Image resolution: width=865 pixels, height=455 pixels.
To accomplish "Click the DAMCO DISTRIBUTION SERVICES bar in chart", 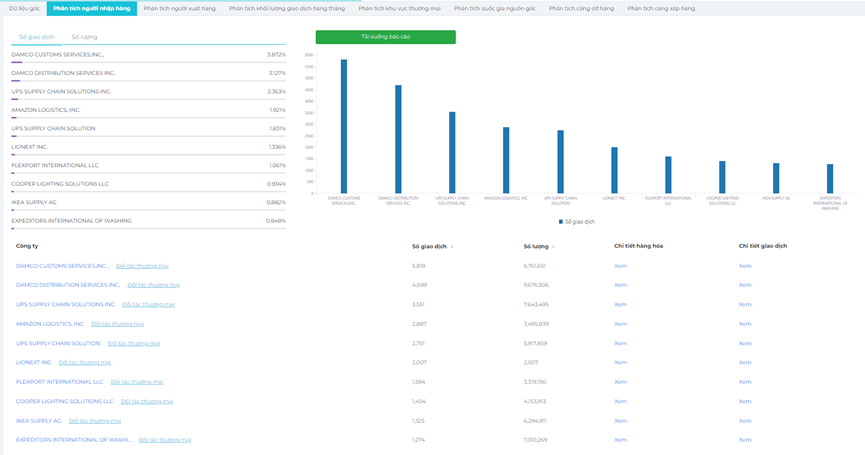I will pyautogui.click(x=398, y=139).
